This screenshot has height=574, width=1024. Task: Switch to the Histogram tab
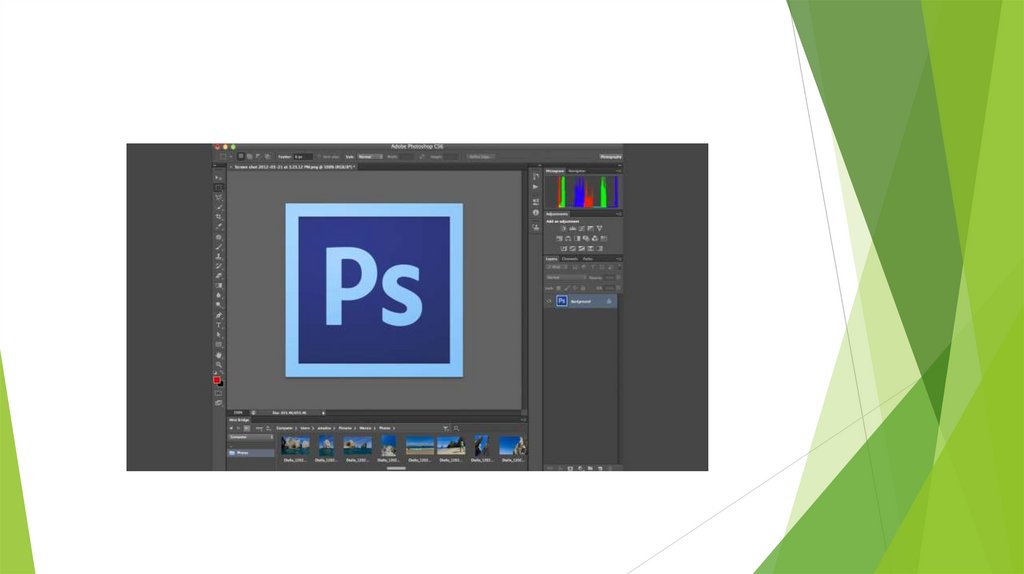(555, 171)
